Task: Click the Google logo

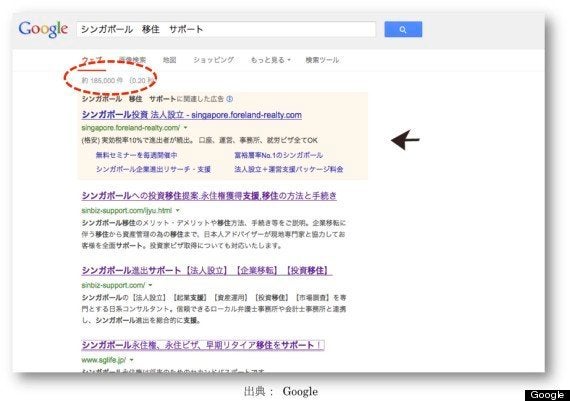Action: [43, 29]
